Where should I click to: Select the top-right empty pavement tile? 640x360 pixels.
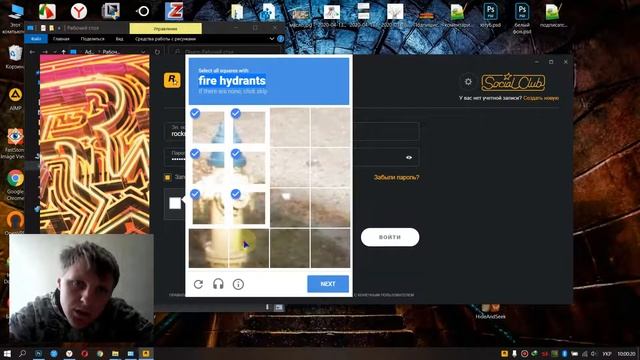pos(330,127)
